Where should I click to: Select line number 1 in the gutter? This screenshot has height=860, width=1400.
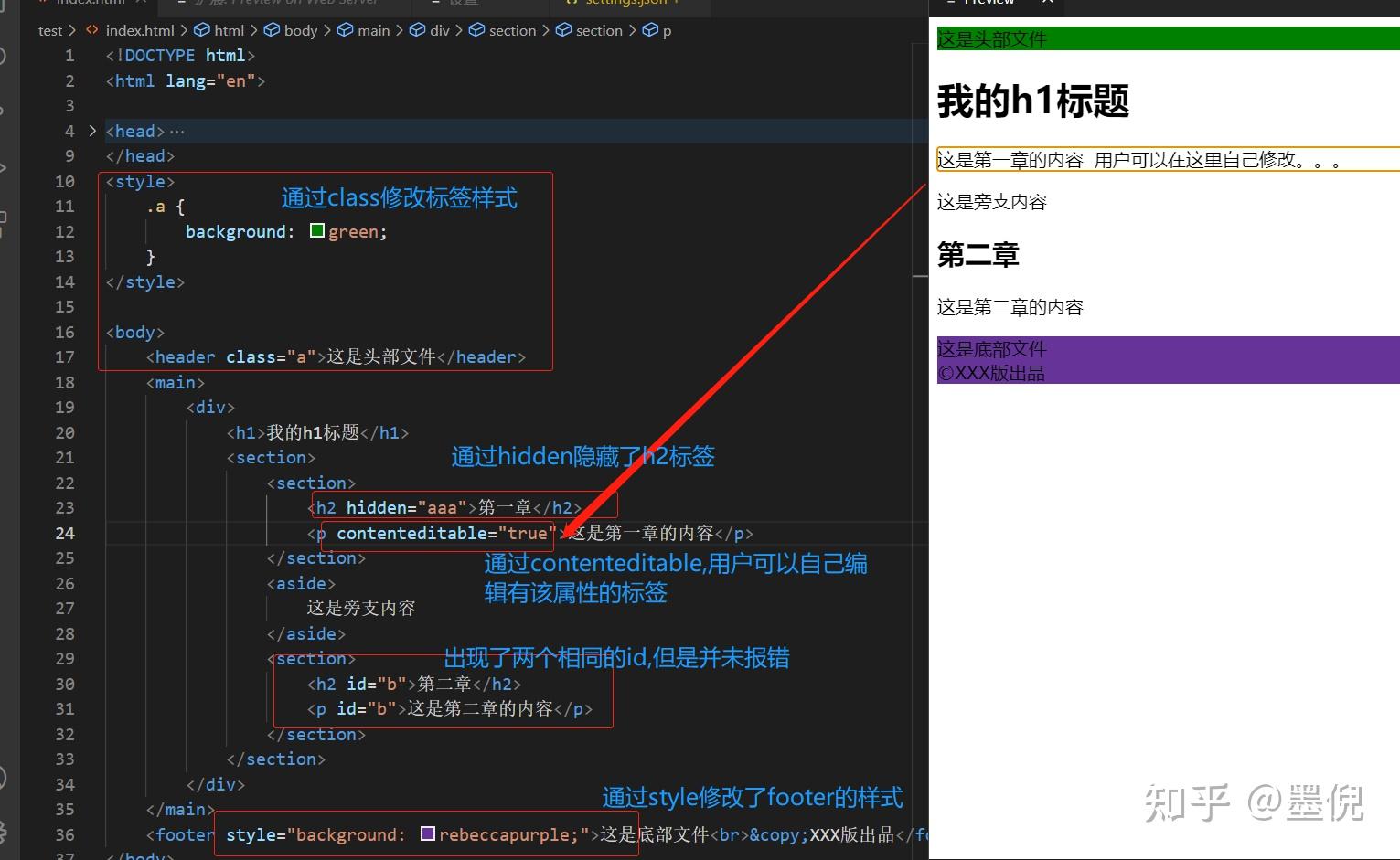[x=69, y=56]
